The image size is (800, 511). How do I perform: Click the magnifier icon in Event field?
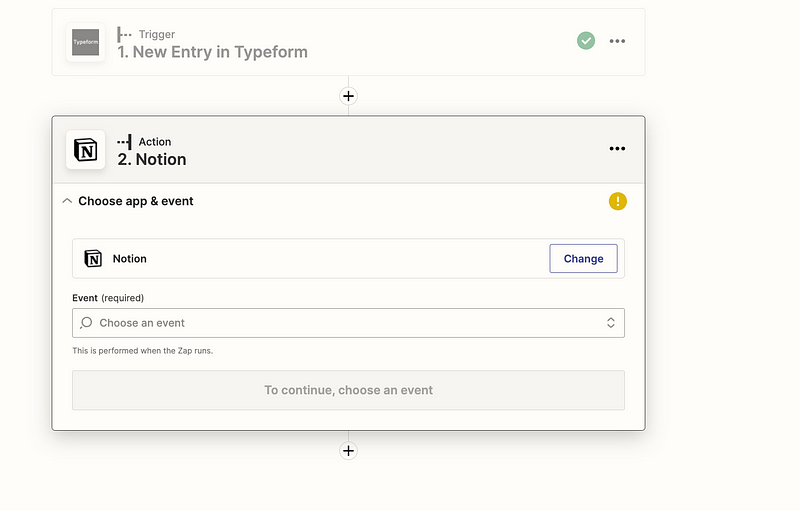[x=86, y=323]
